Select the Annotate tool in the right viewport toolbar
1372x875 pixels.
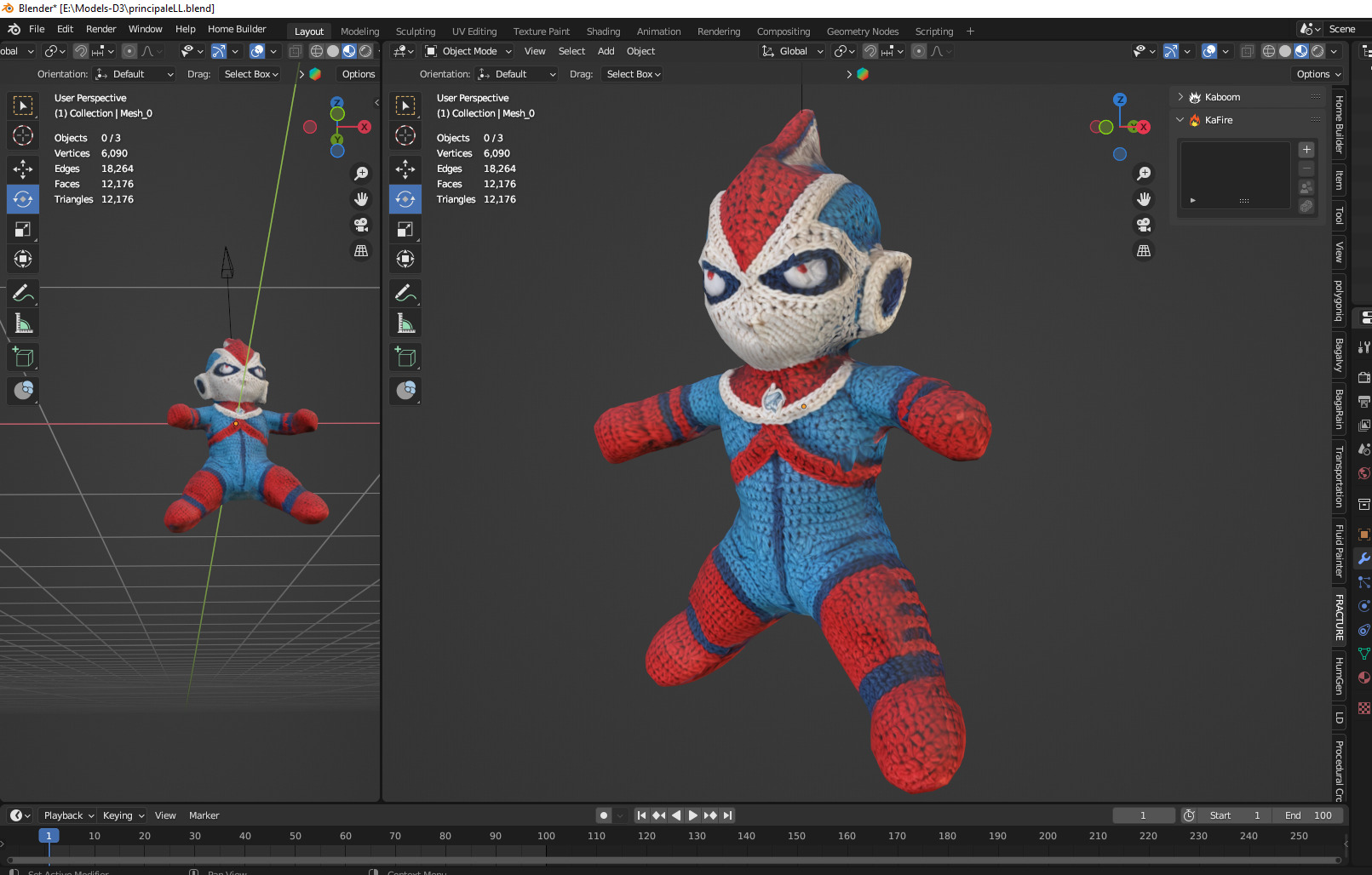point(405,293)
